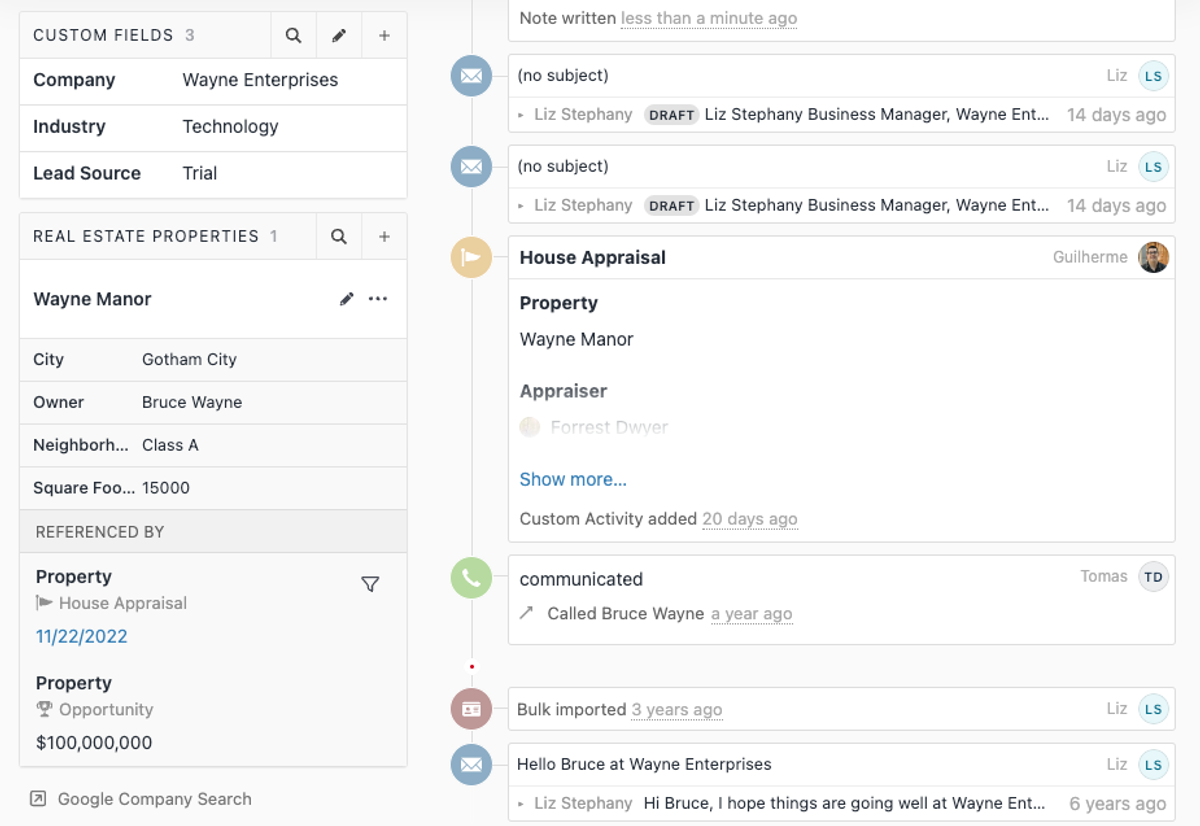Click the House Appraisal flag timeline icon
The width and height of the screenshot is (1200, 826).
coord(471,257)
